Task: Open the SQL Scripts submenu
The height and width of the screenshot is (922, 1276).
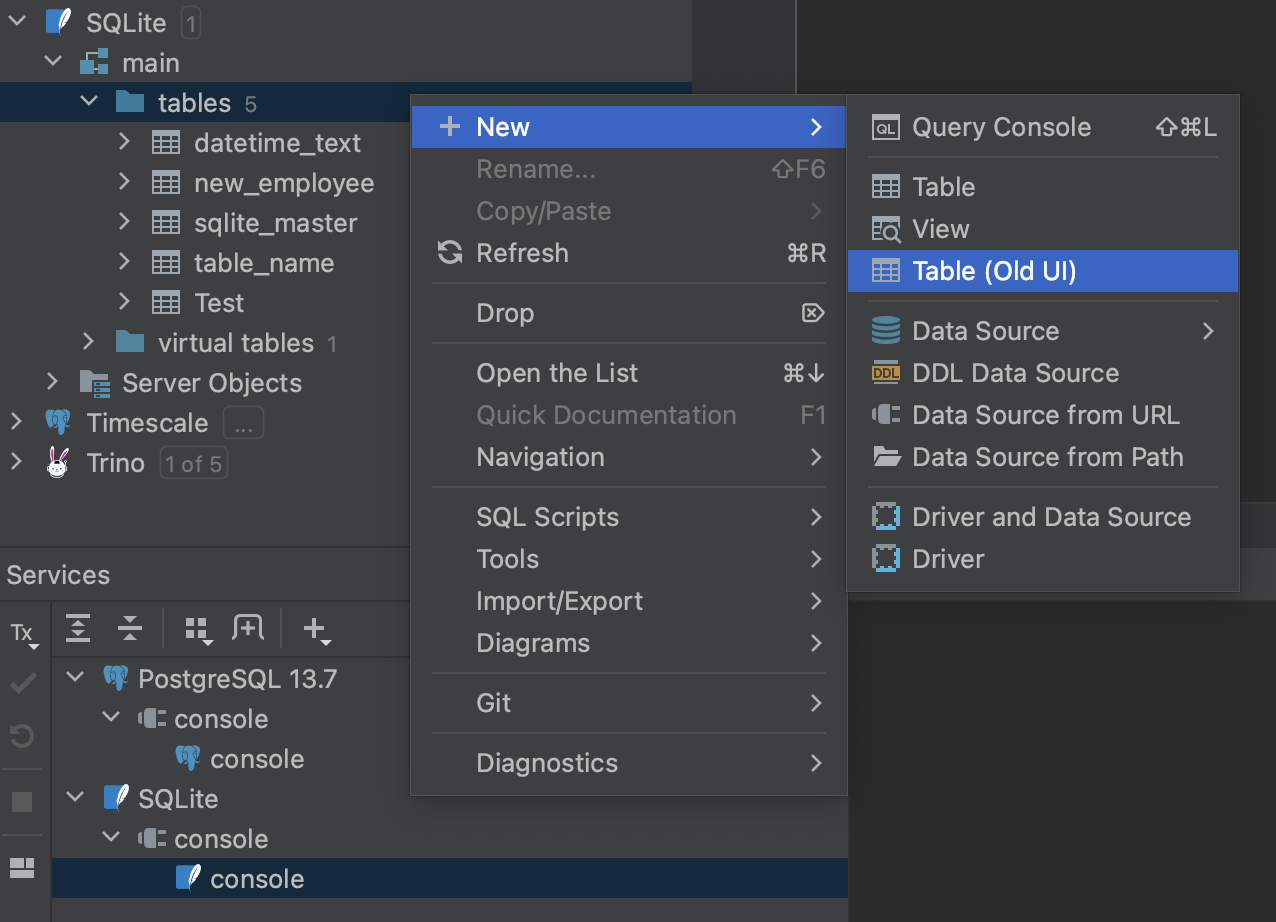Action: (629, 517)
